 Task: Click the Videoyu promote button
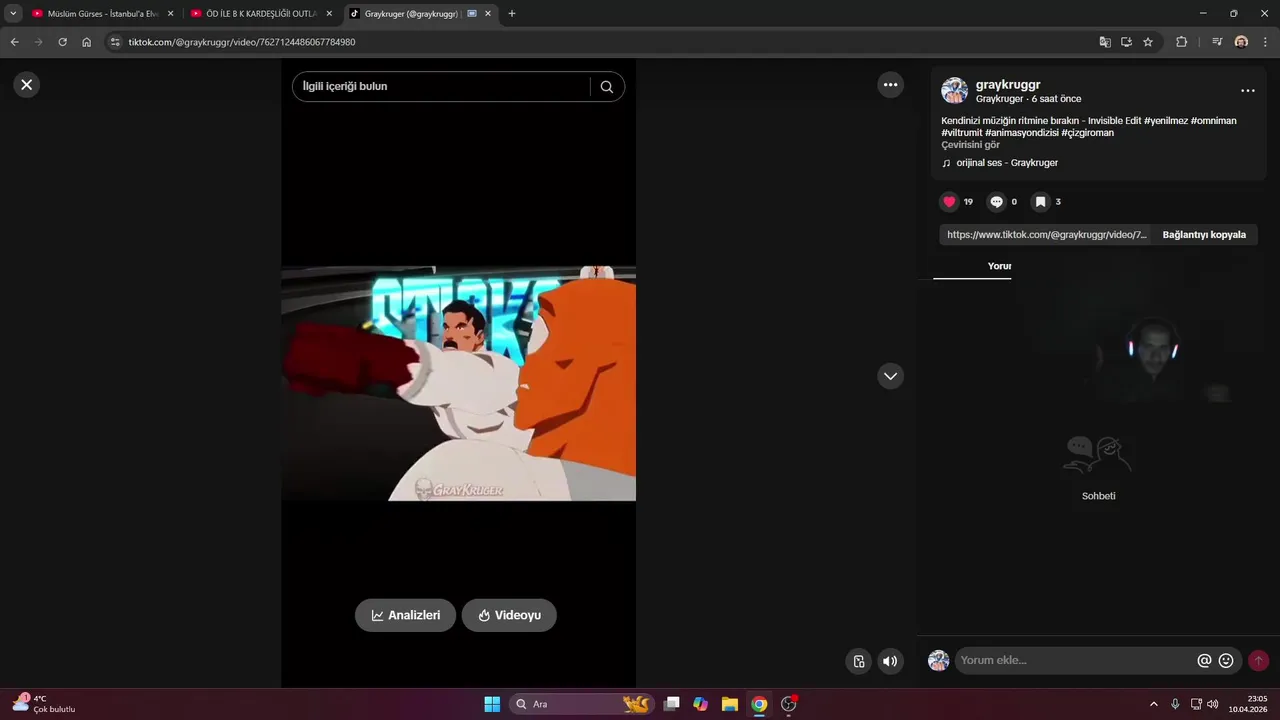tap(509, 615)
